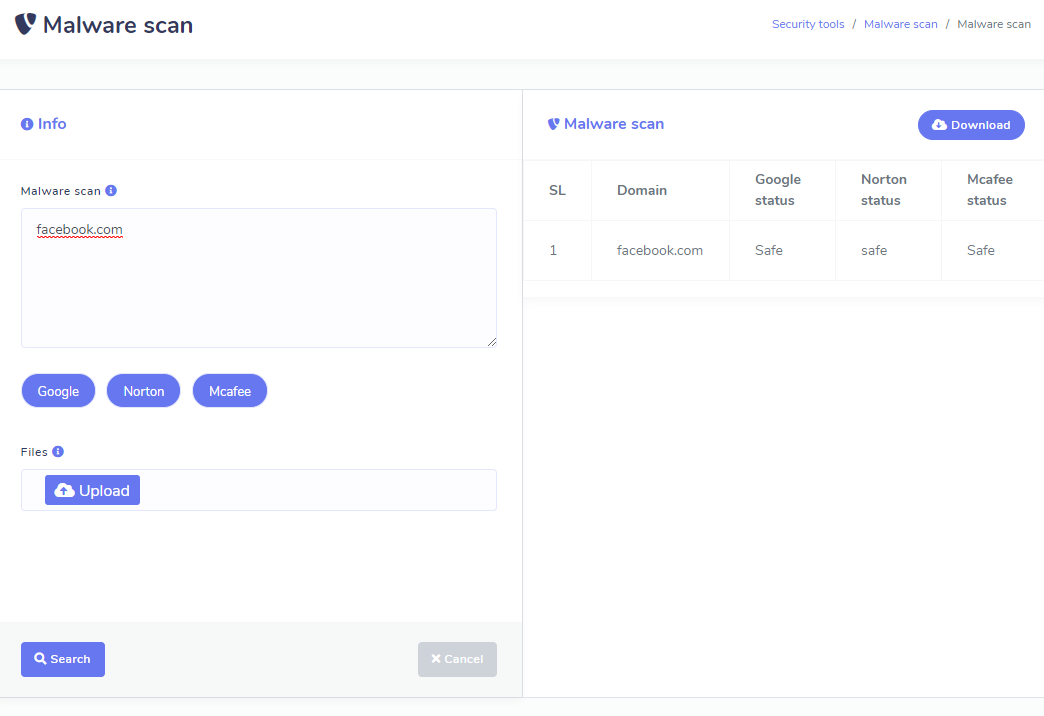This screenshot has height=716, width=1044.
Task: Select the facebook.com cell in results table
Action: (x=660, y=250)
